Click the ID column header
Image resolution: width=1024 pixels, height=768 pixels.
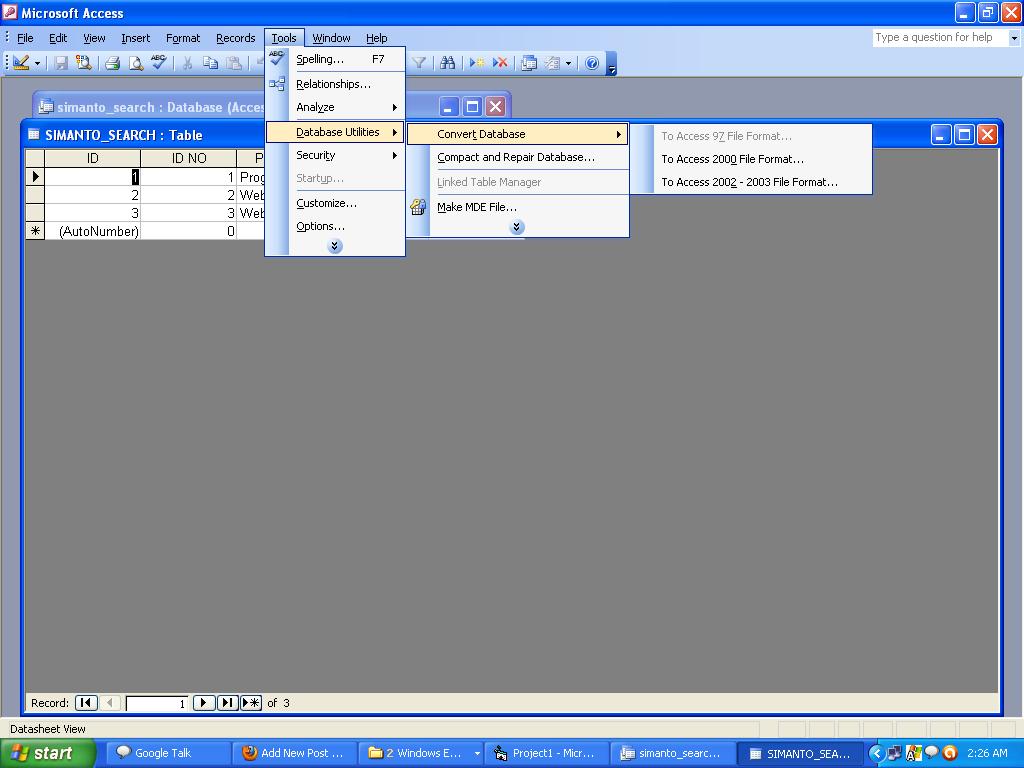[92, 158]
